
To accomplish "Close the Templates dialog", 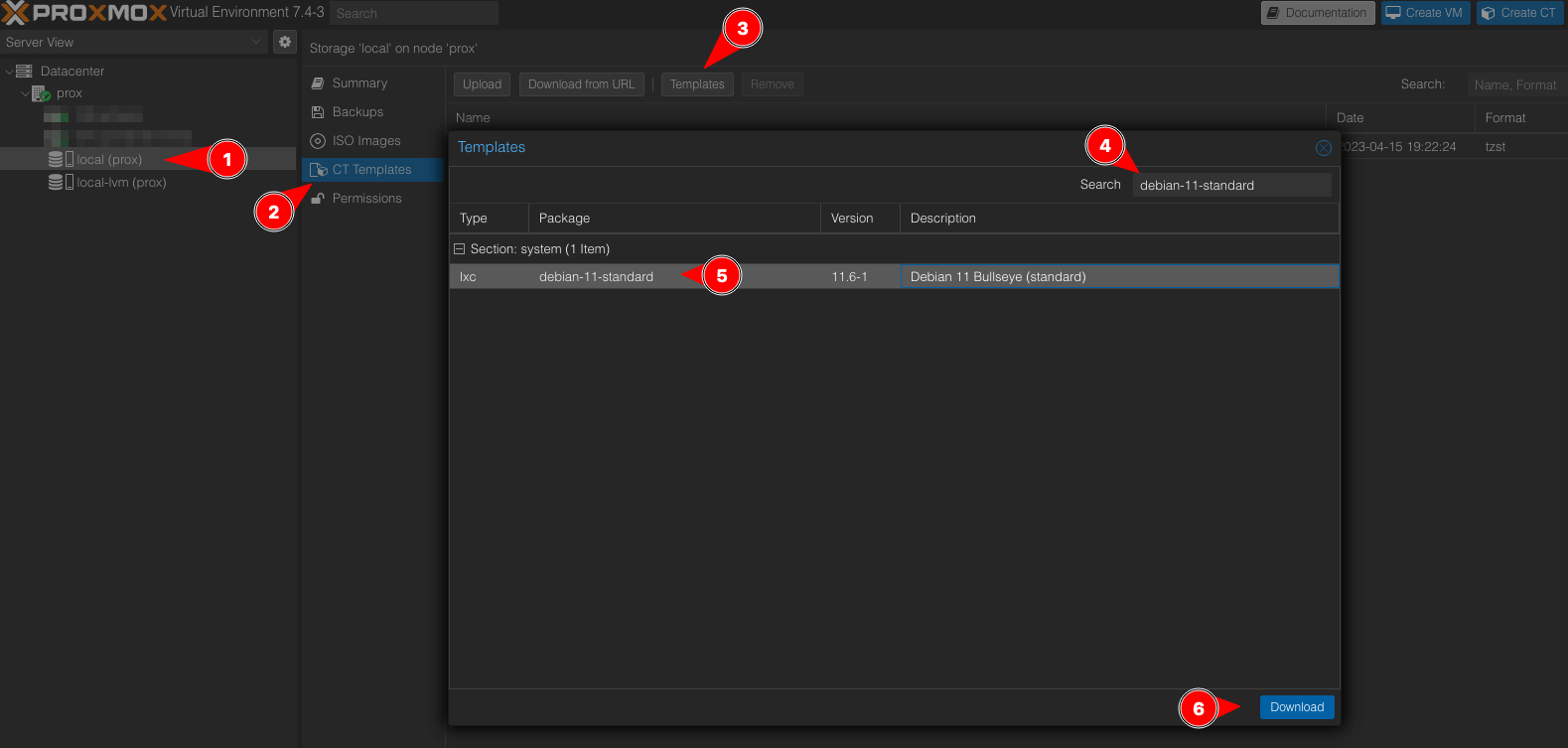I will point(1324,148).
